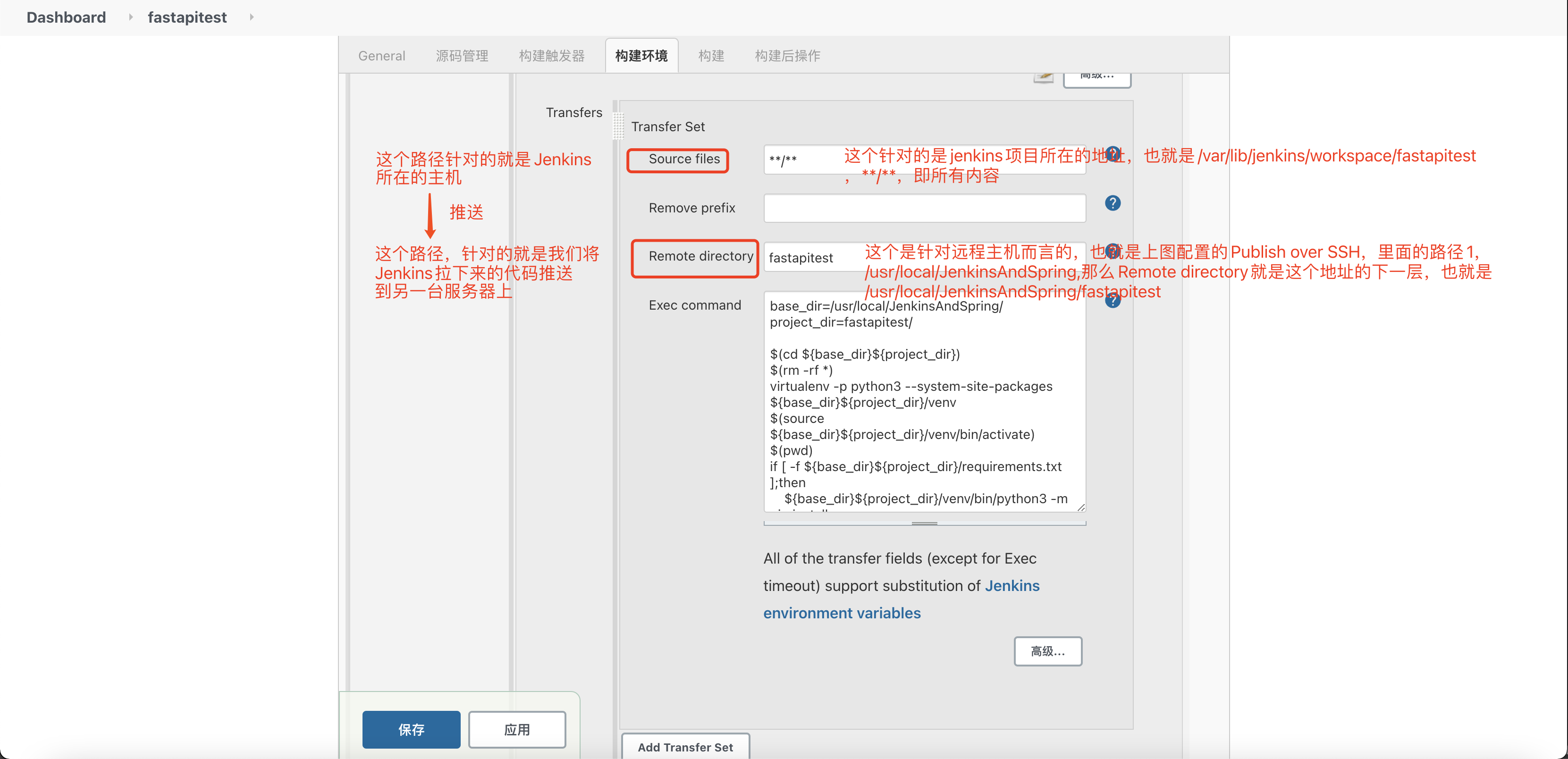Open the General tab

pos(382,56)
